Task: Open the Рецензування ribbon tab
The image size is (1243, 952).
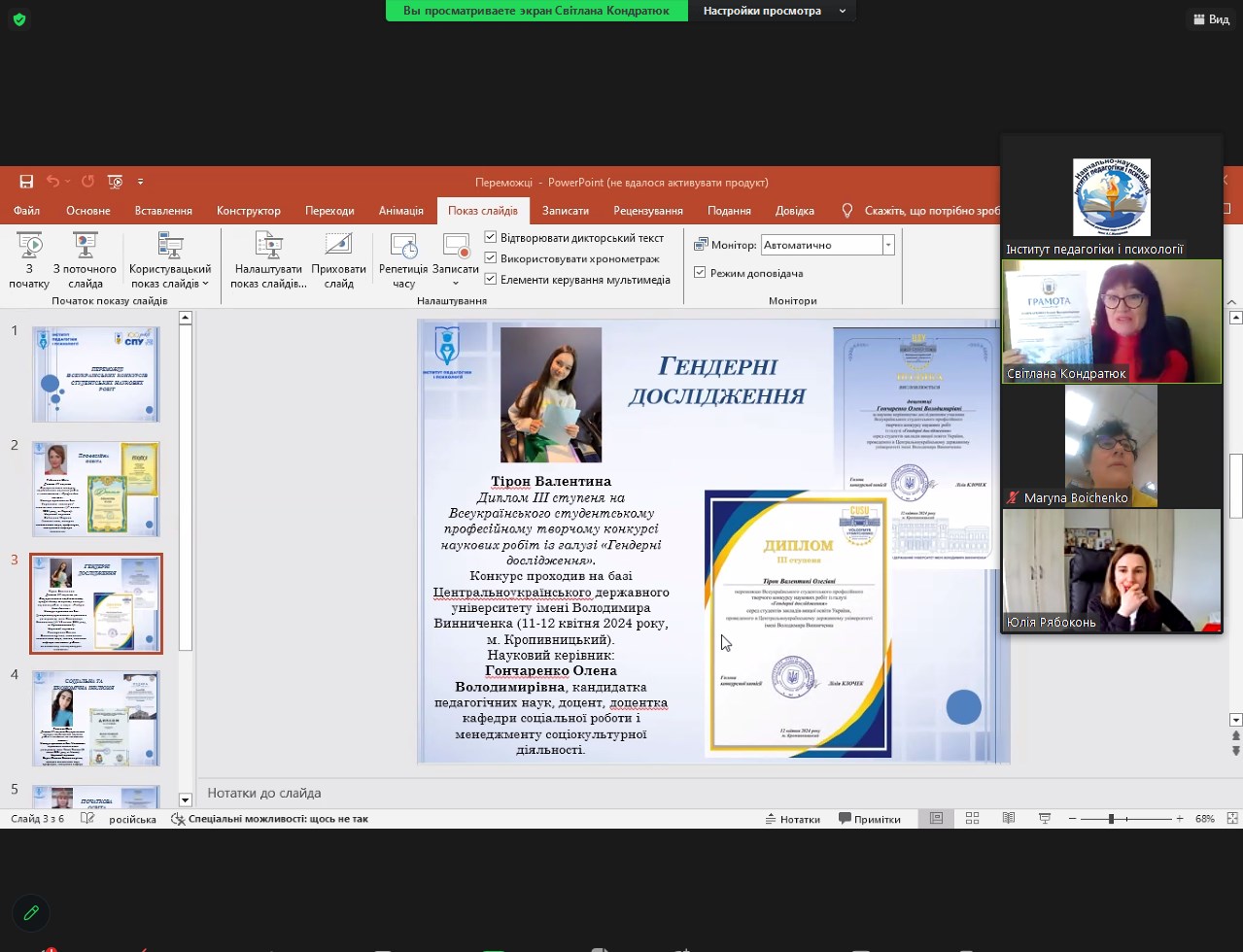Action: pos(647,211)
